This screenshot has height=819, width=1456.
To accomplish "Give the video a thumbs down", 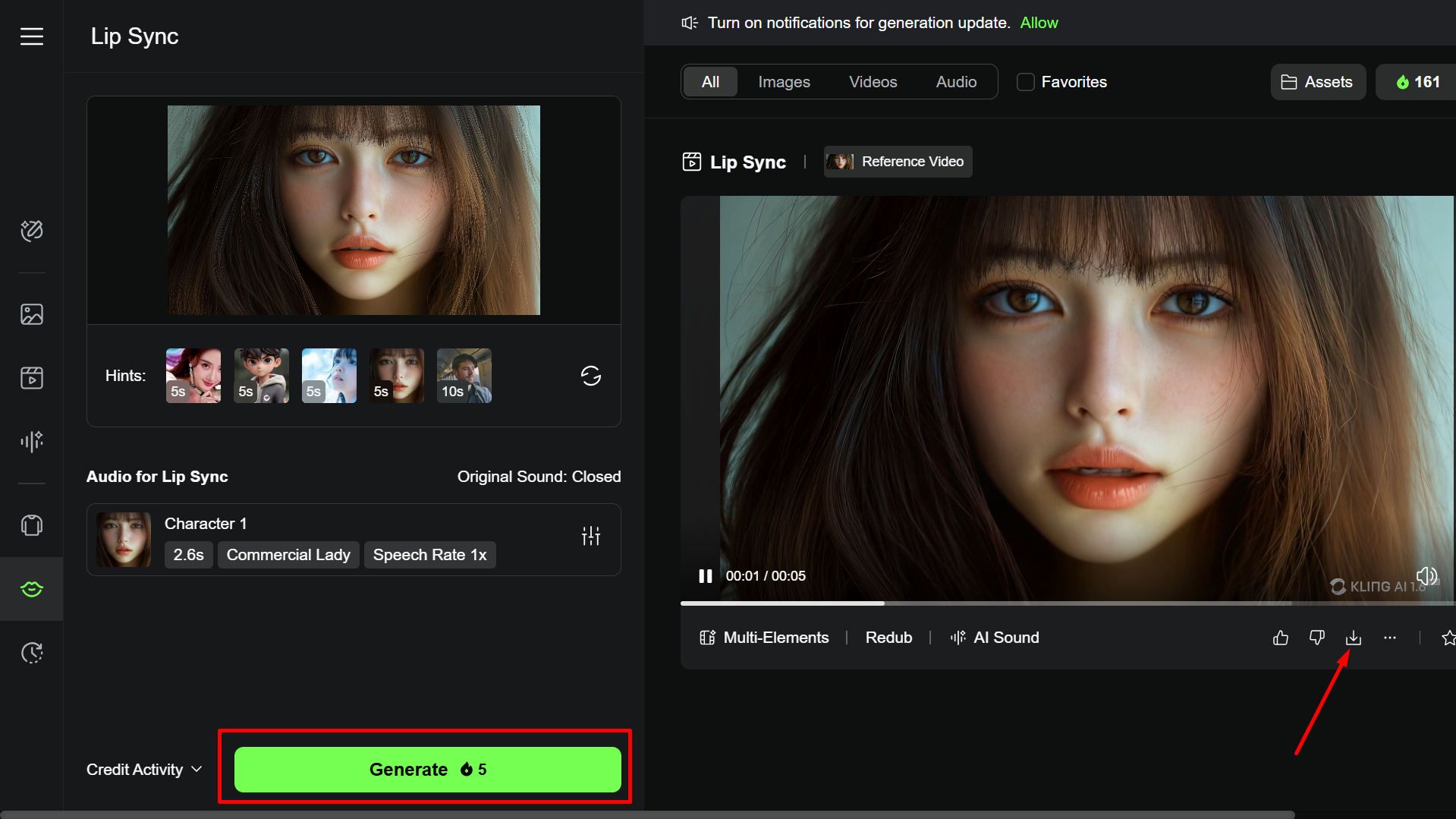I will [x=1317, y=638].
